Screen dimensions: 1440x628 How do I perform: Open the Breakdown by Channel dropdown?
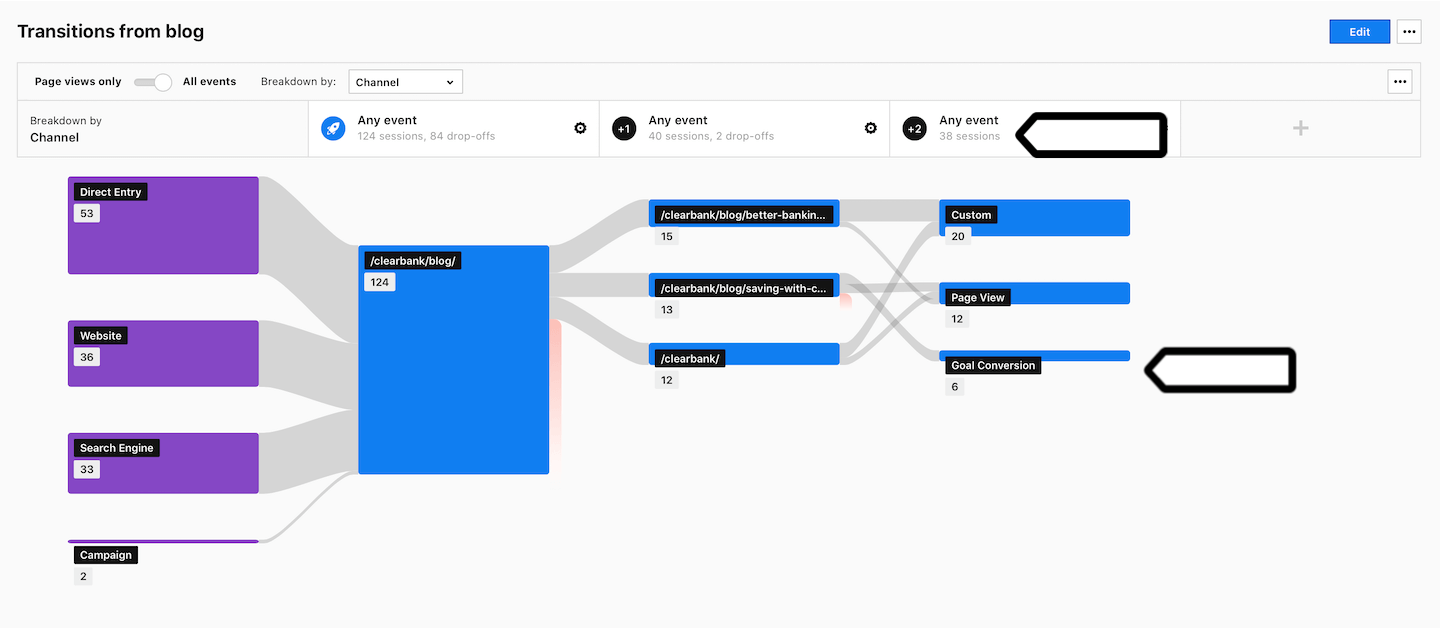[x=405, y=82]
